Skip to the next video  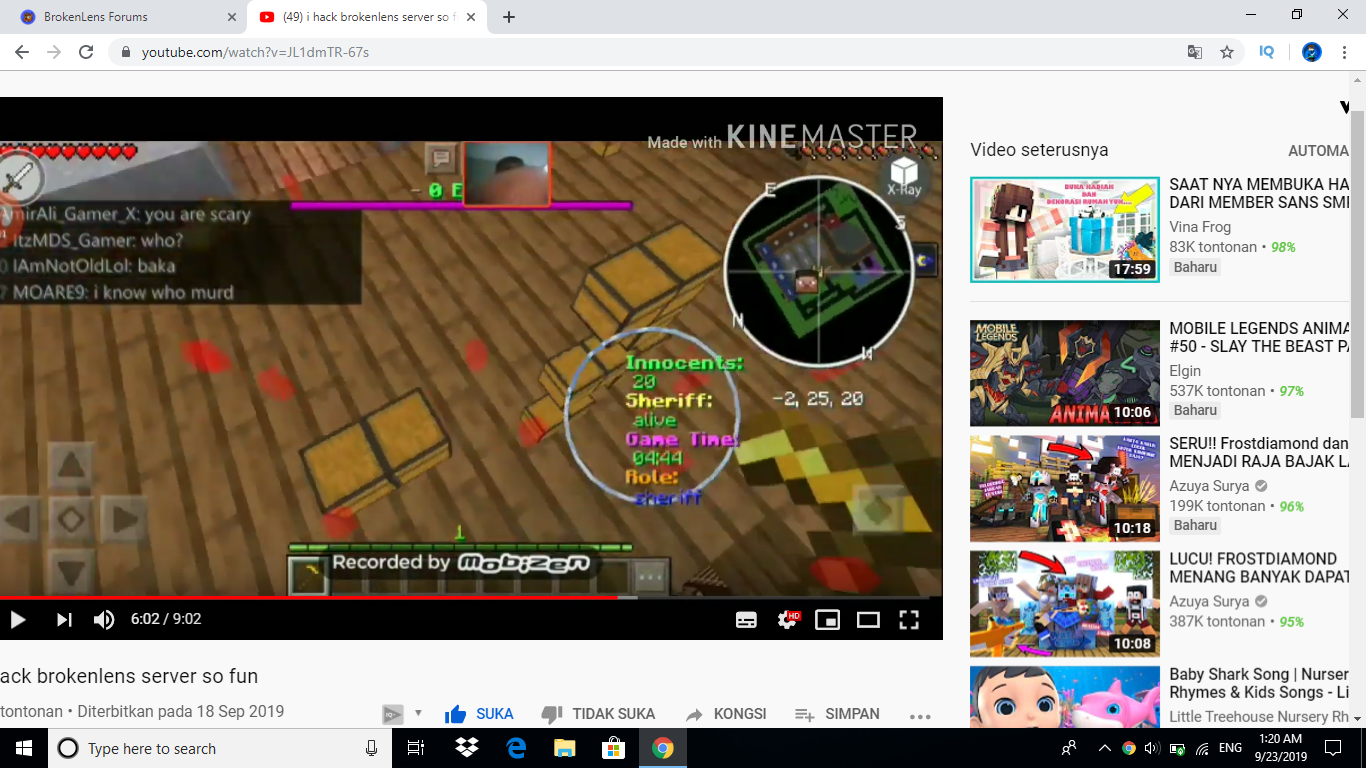(64, 620)
